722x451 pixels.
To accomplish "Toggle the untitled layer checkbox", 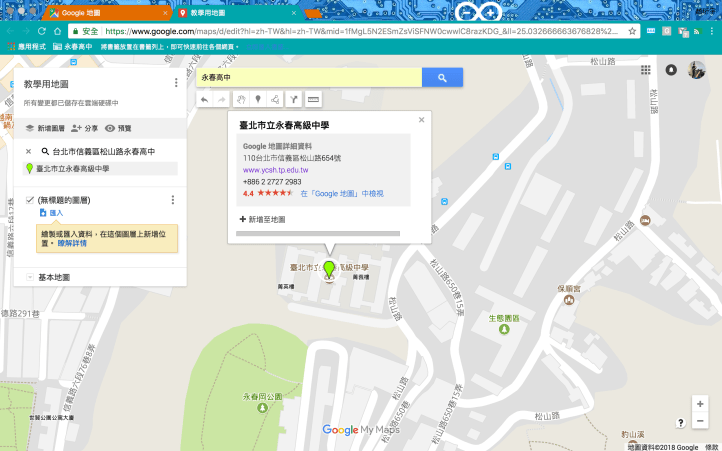I will (x=30, y=200).
